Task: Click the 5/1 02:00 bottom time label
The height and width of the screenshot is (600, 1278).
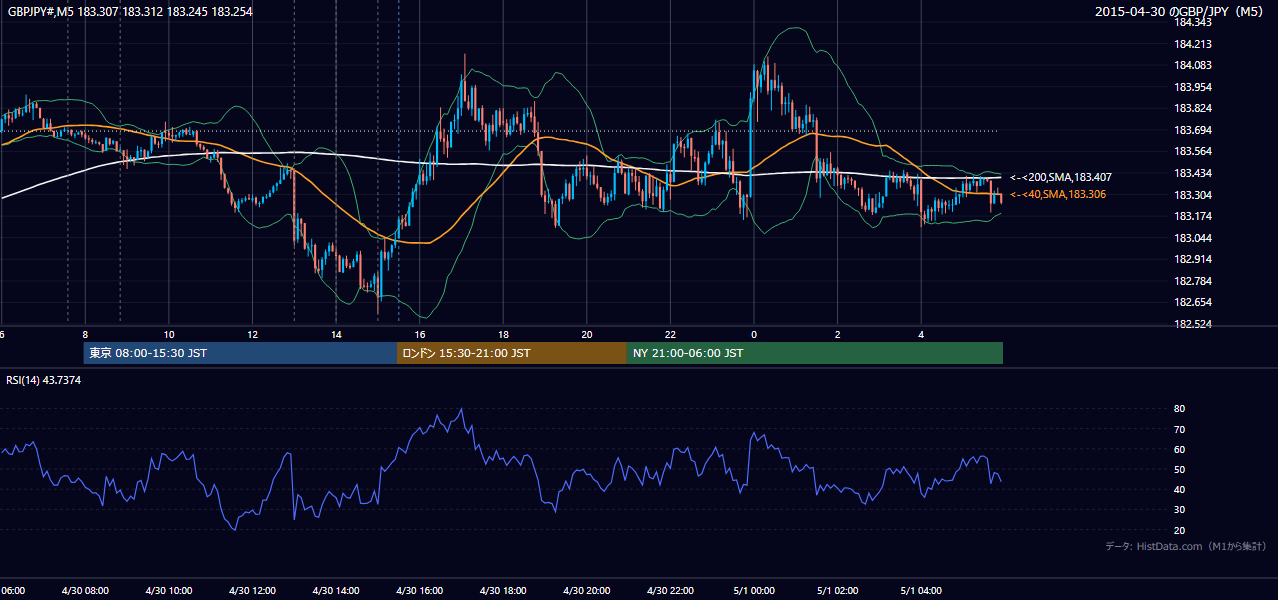Action: tap(837, 591)
